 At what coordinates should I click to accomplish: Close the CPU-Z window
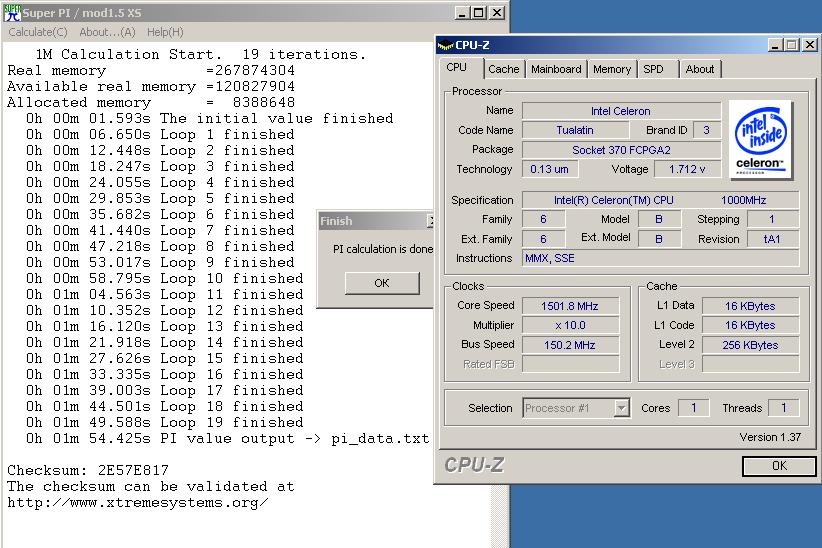(810, 45)
